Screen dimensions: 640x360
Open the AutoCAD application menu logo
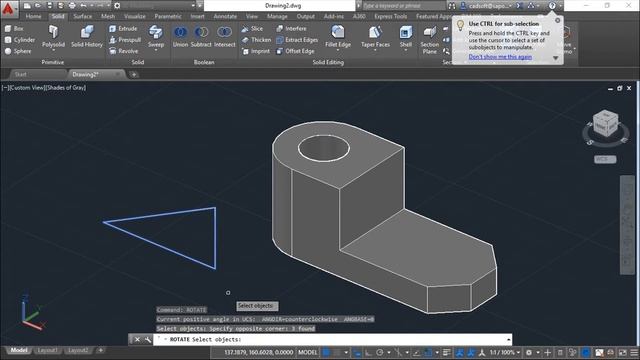point(8,8)
